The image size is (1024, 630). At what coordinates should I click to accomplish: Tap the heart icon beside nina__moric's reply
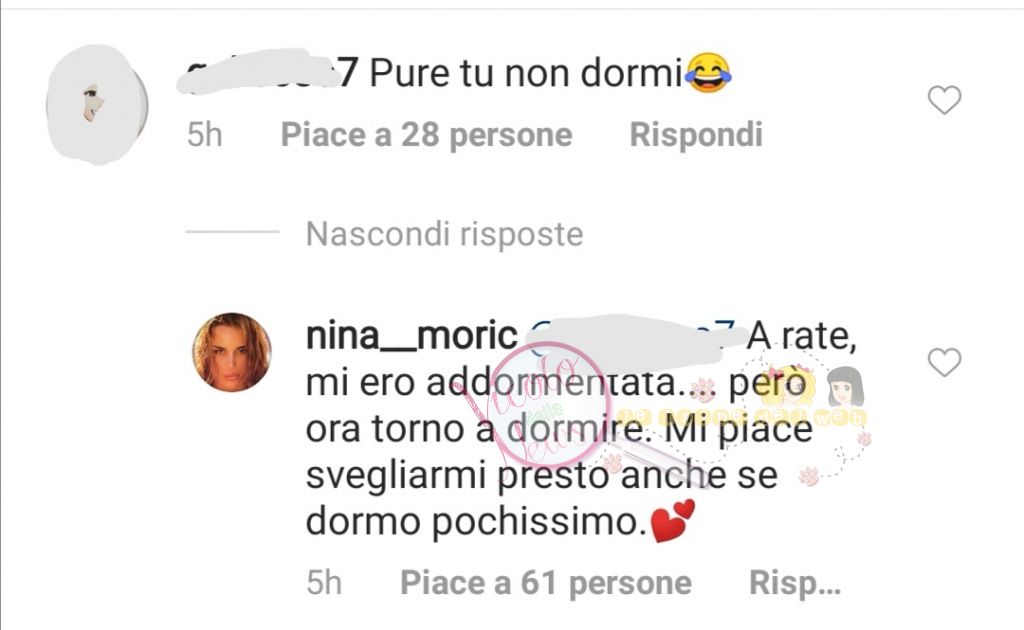tap(944, 362)
